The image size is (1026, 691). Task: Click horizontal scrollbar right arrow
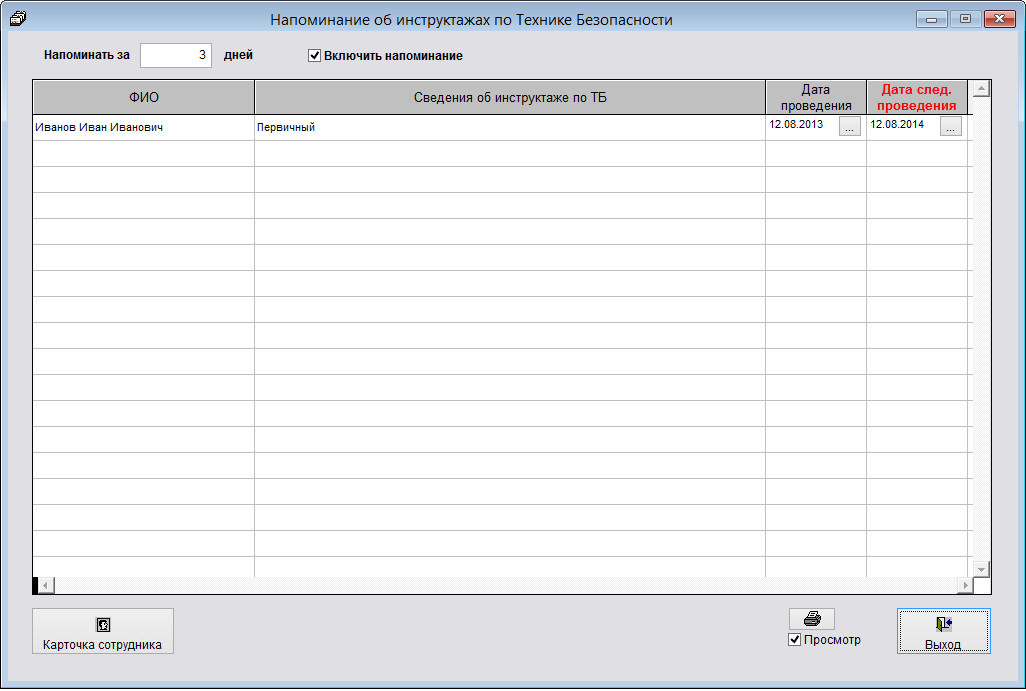pos(965,585)
